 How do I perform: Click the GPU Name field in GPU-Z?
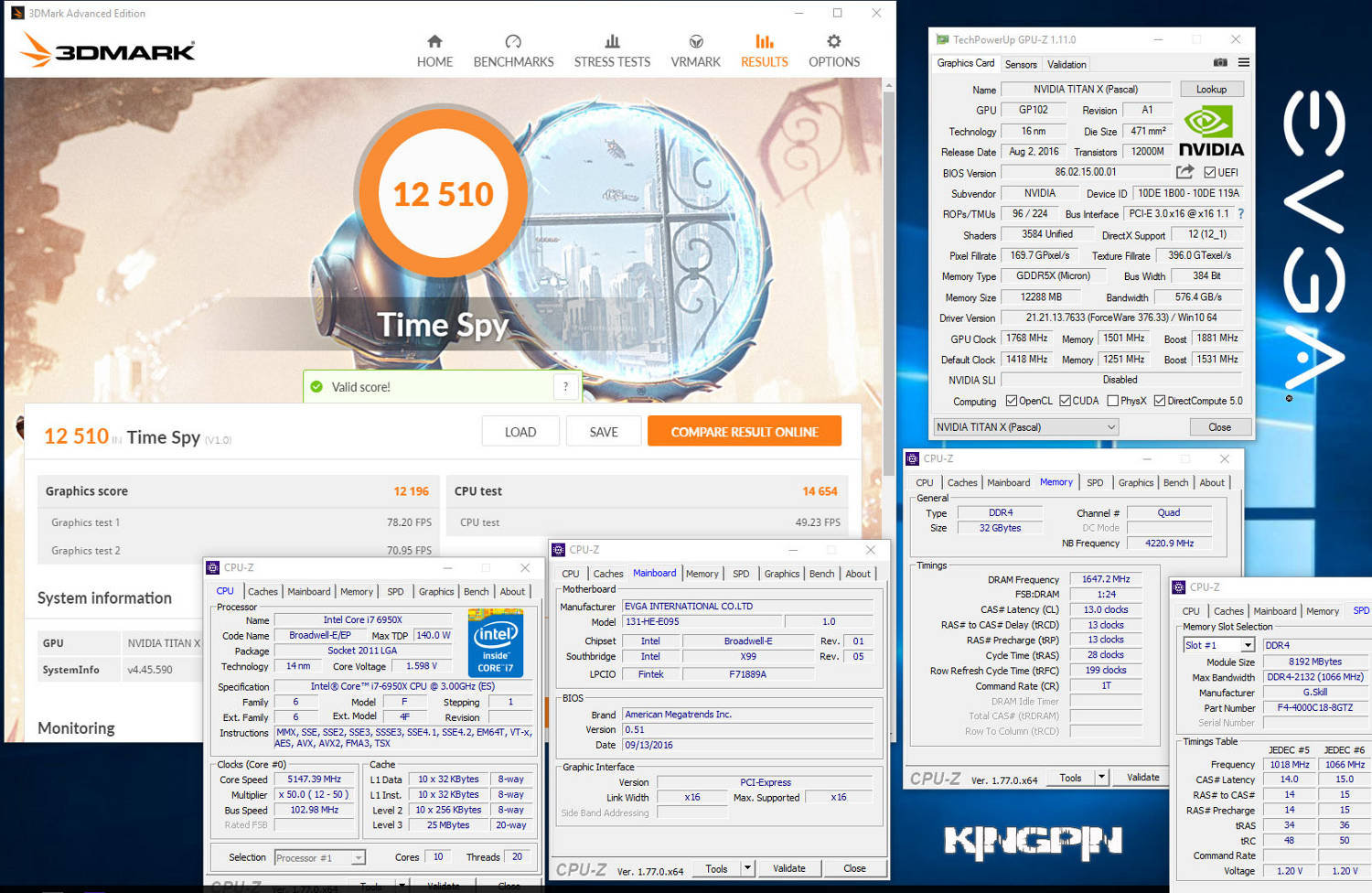(1086, 90)
